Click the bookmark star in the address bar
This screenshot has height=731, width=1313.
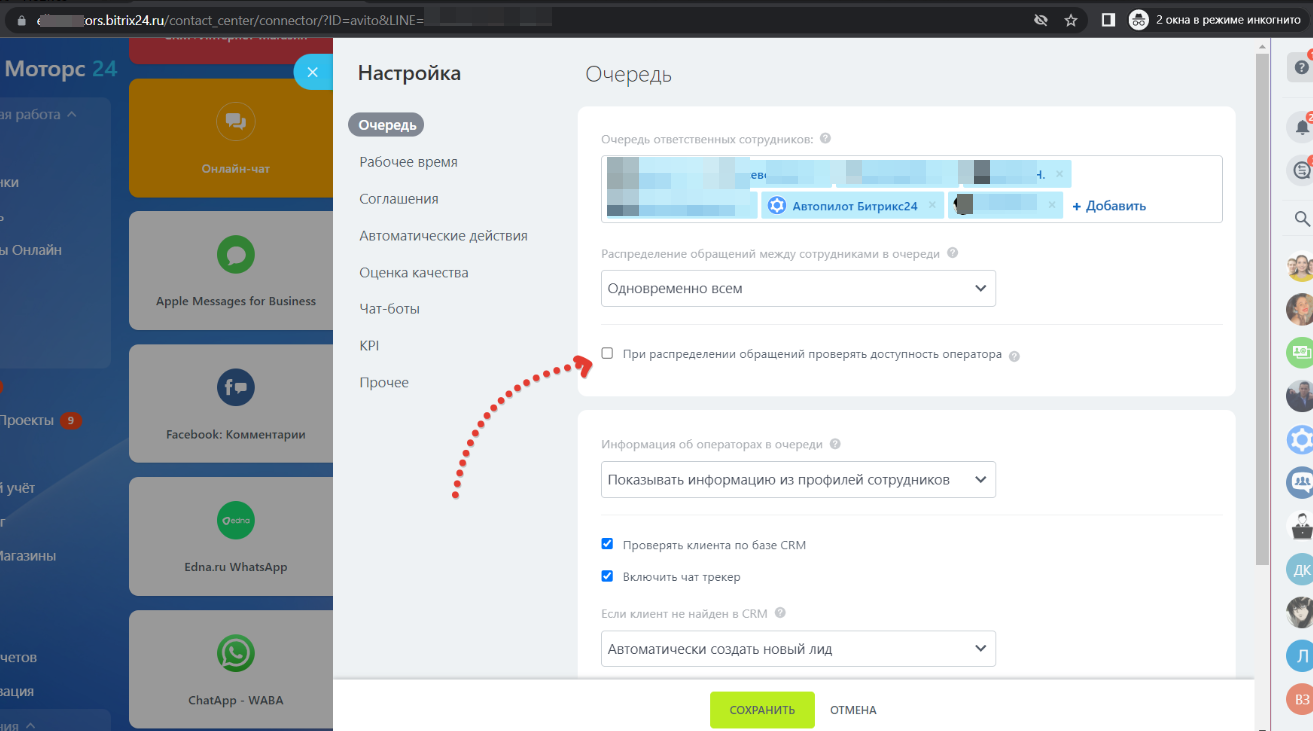pos(1071,20)
